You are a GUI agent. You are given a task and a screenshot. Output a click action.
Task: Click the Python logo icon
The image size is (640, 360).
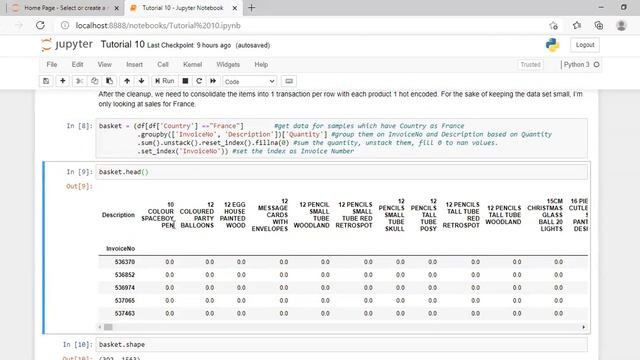(x=552, y=45)
